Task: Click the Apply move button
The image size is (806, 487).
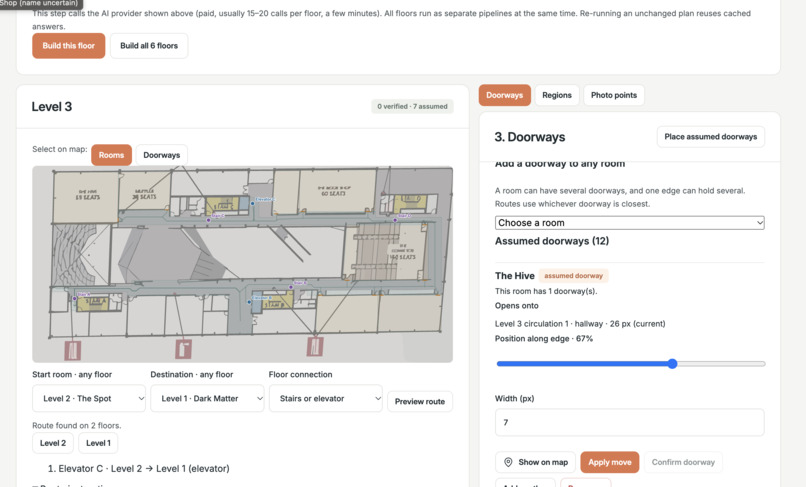Action: click(x=610, y=462)
